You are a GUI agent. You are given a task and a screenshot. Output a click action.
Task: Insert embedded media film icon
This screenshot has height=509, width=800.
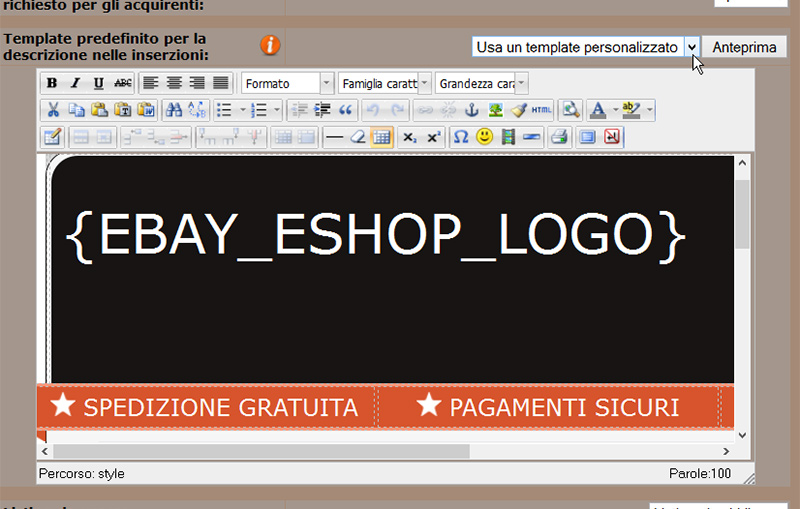pyautogui.click(x=508, y=137)
